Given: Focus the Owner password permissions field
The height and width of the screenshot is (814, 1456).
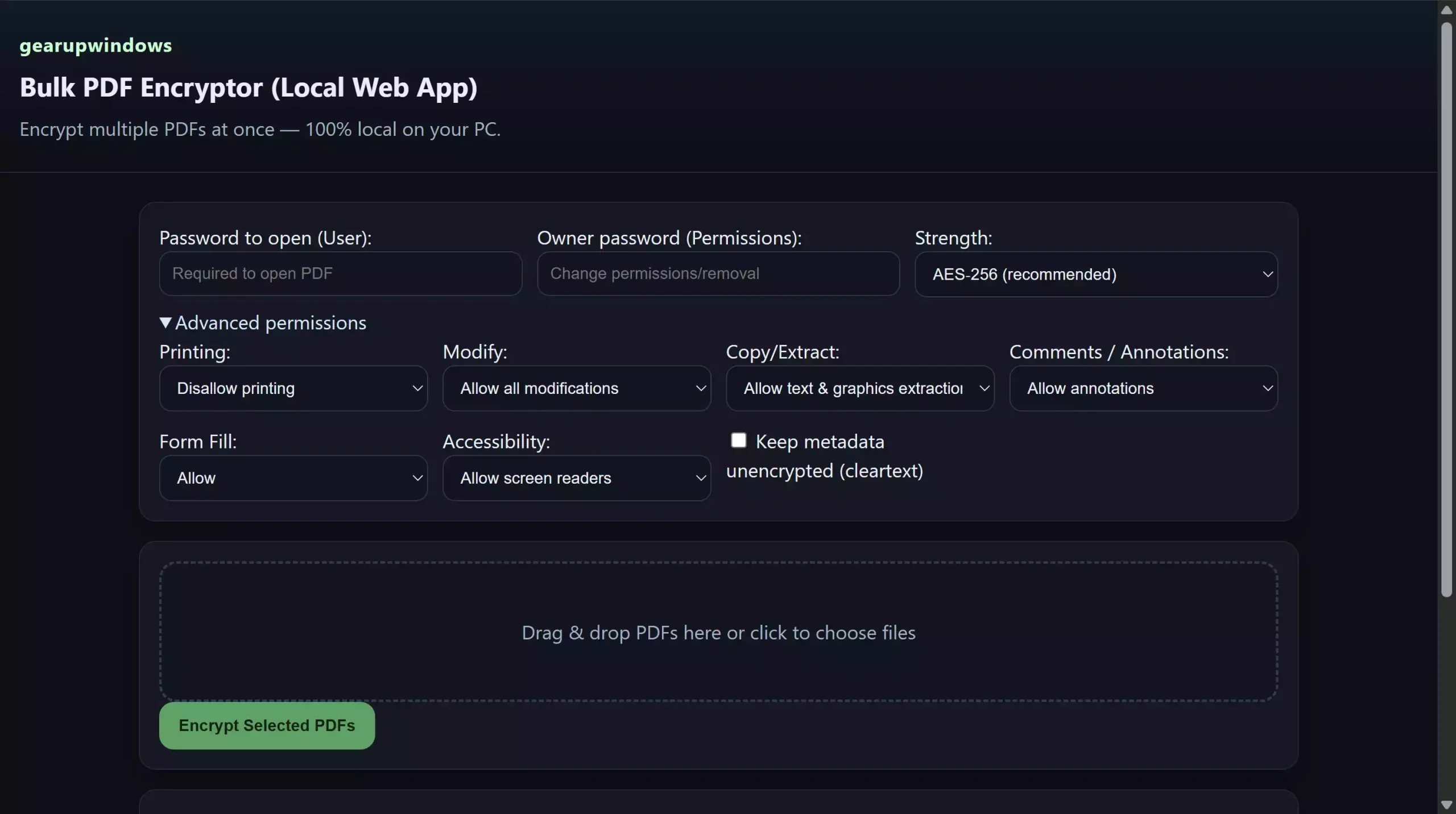Looking at the screenshot, I should coord(718,273).
